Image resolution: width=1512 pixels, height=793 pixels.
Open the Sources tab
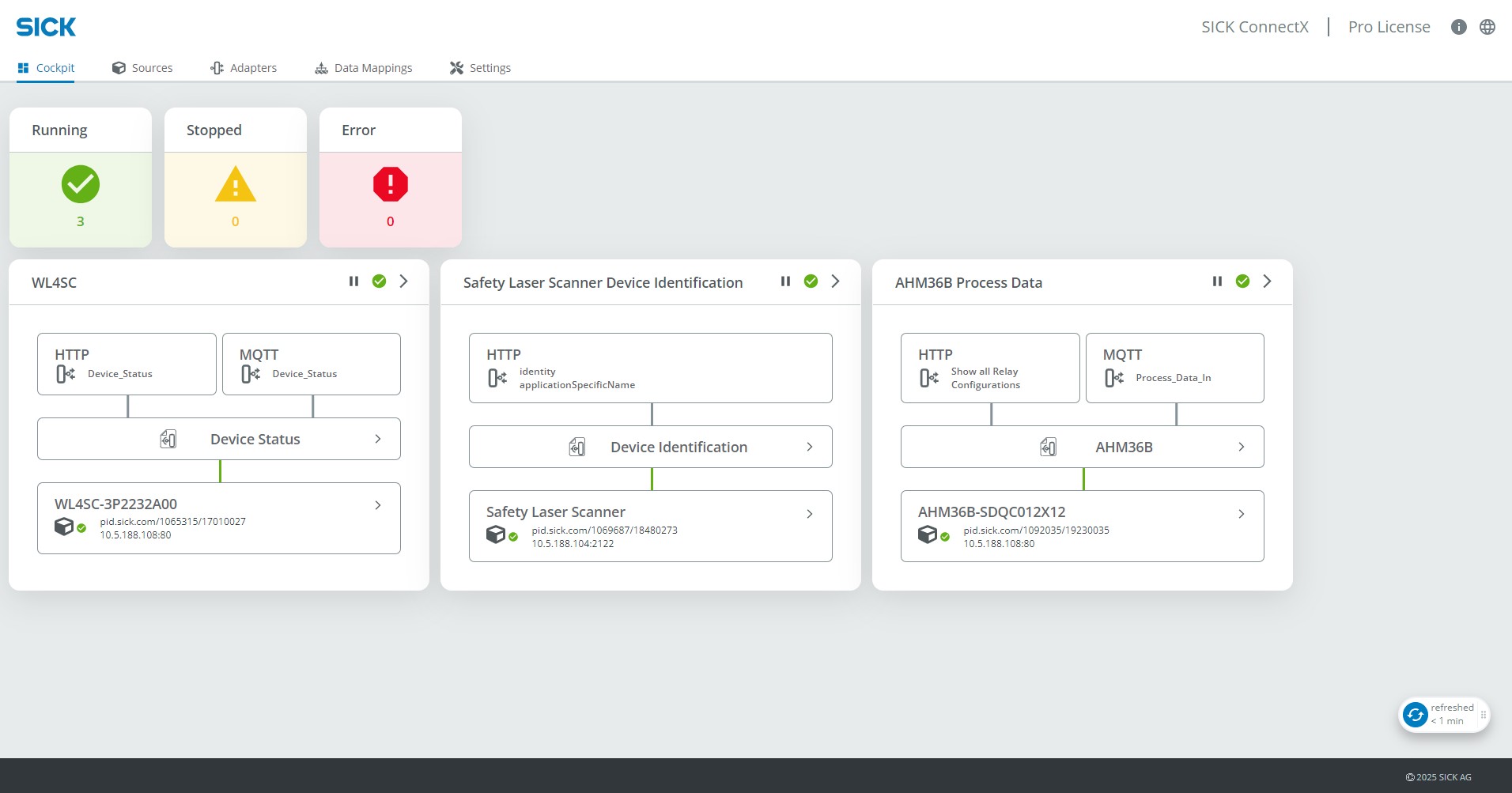coord(142,68)
